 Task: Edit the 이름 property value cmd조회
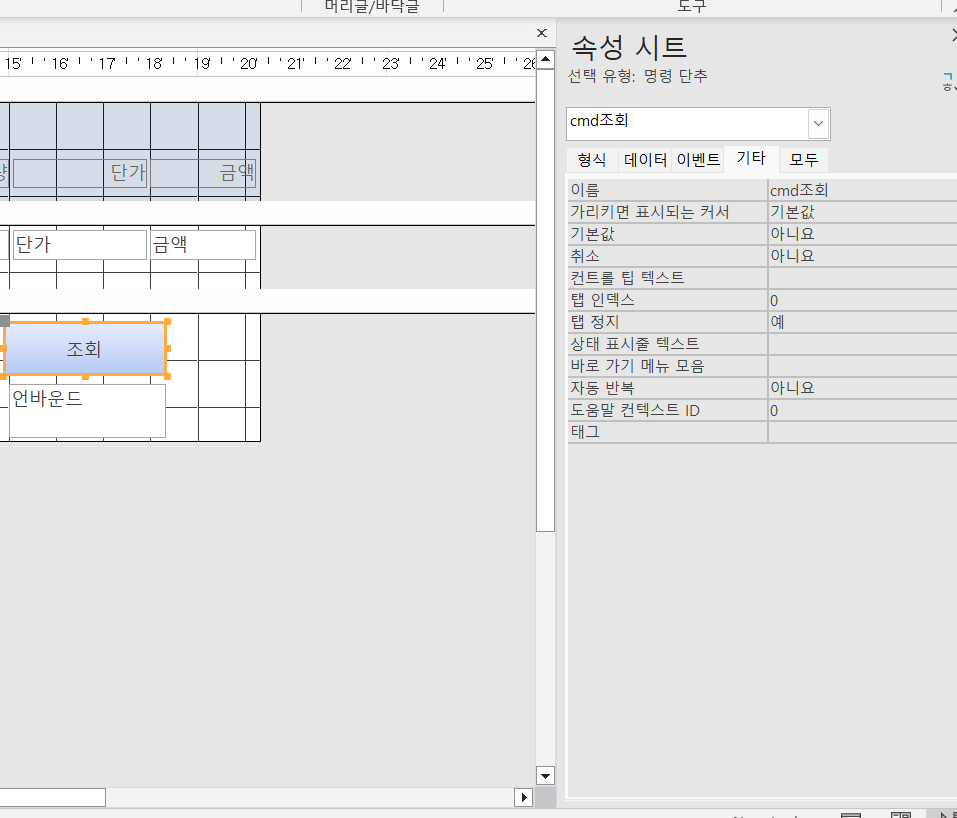click(x=860, y=190)
